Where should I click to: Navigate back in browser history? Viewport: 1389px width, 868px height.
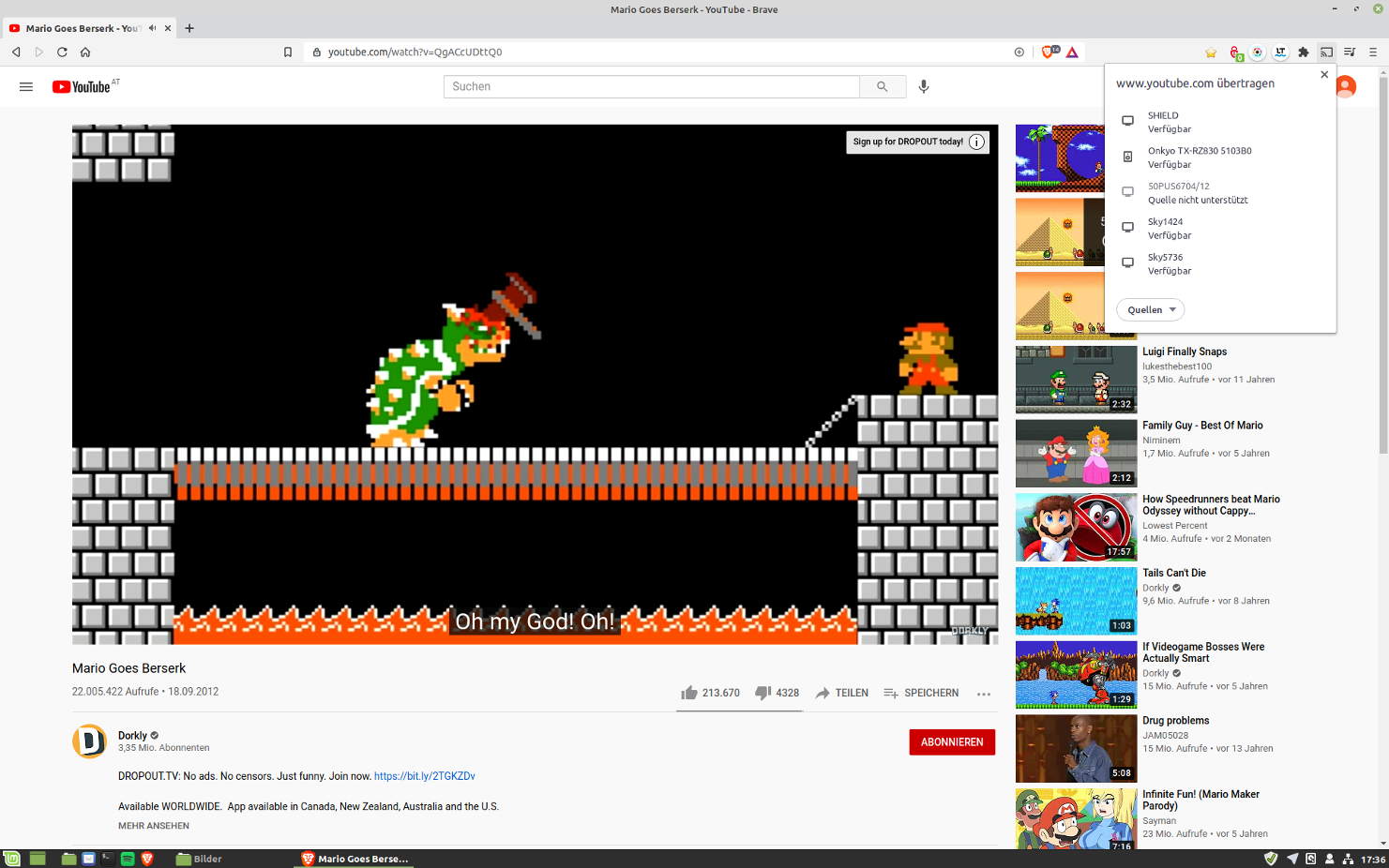(x=16, y=52)
